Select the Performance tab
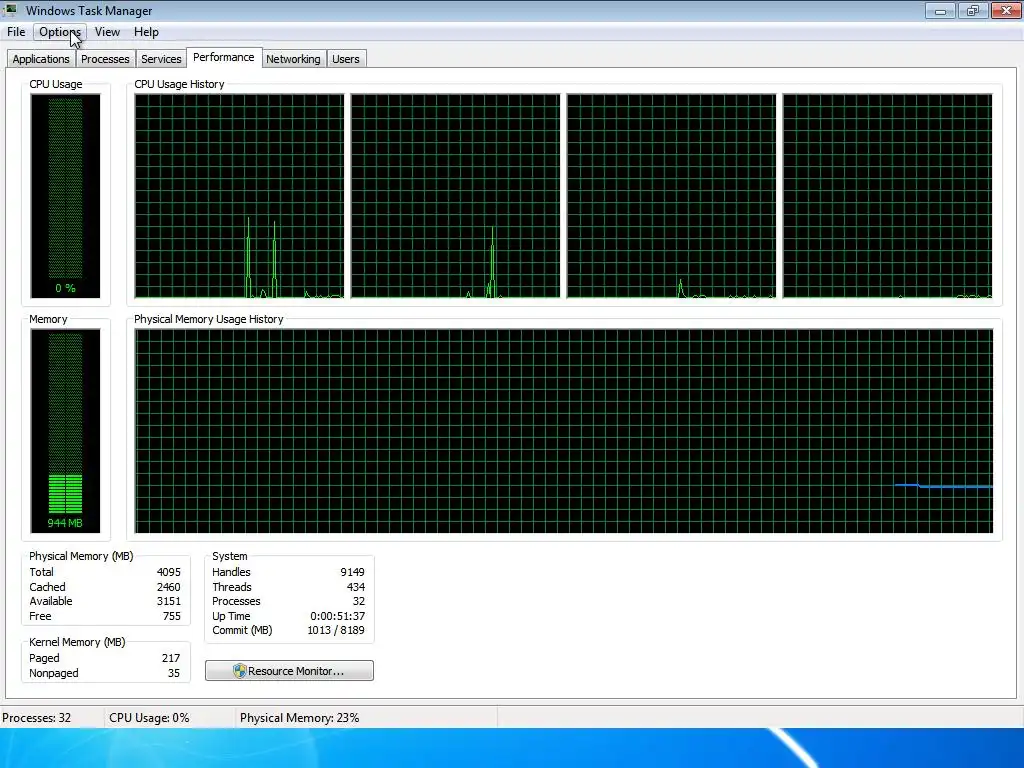1024x768 pixels. coord(224,57)
